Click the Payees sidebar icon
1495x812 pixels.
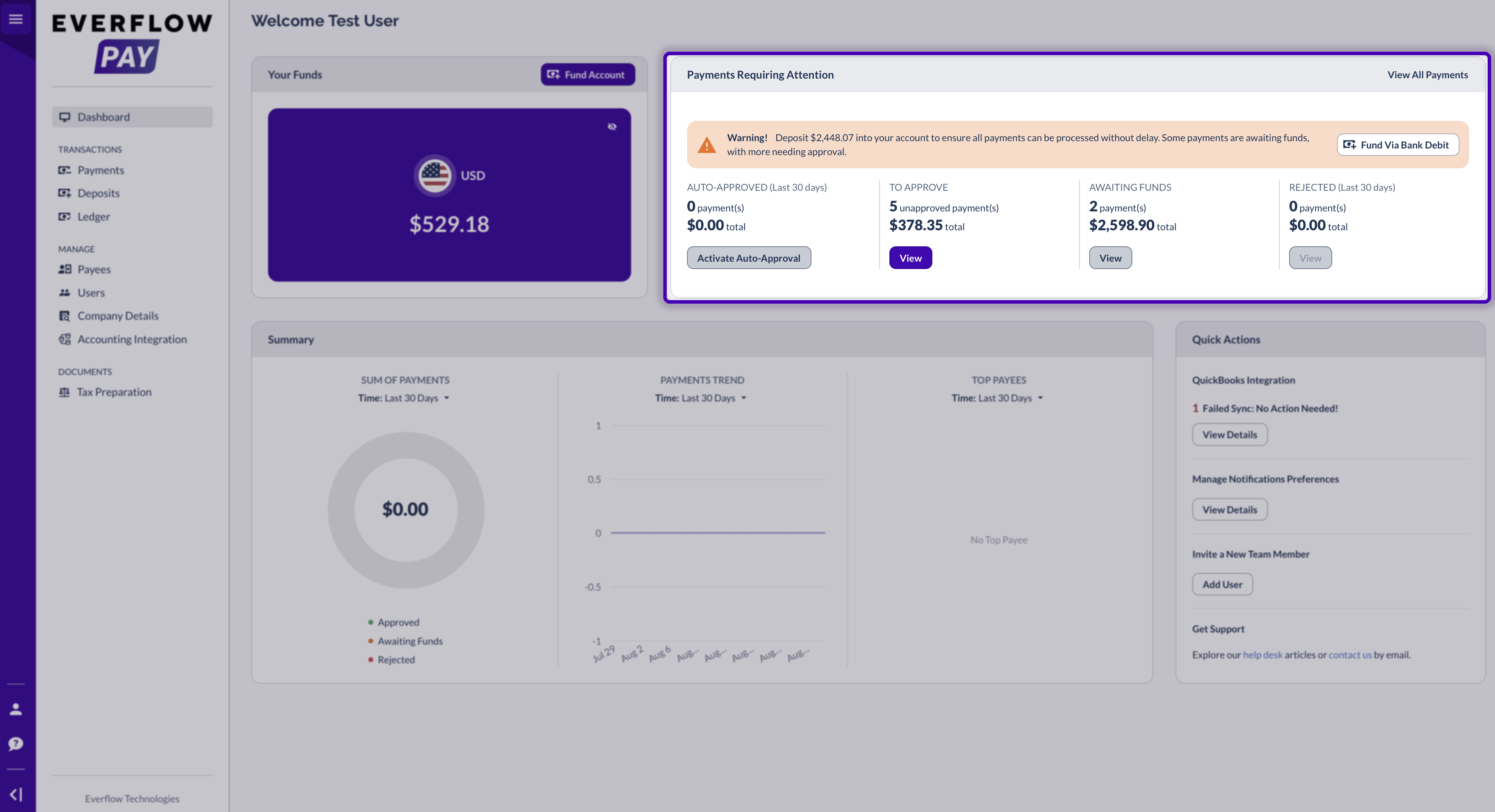pyautogui.click(x=64, y=269)
